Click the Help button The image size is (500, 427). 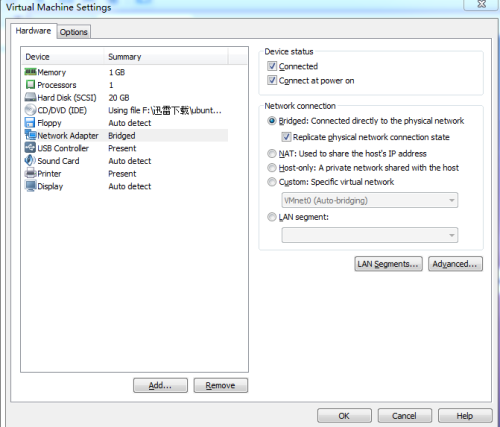(x=465, y=416)
